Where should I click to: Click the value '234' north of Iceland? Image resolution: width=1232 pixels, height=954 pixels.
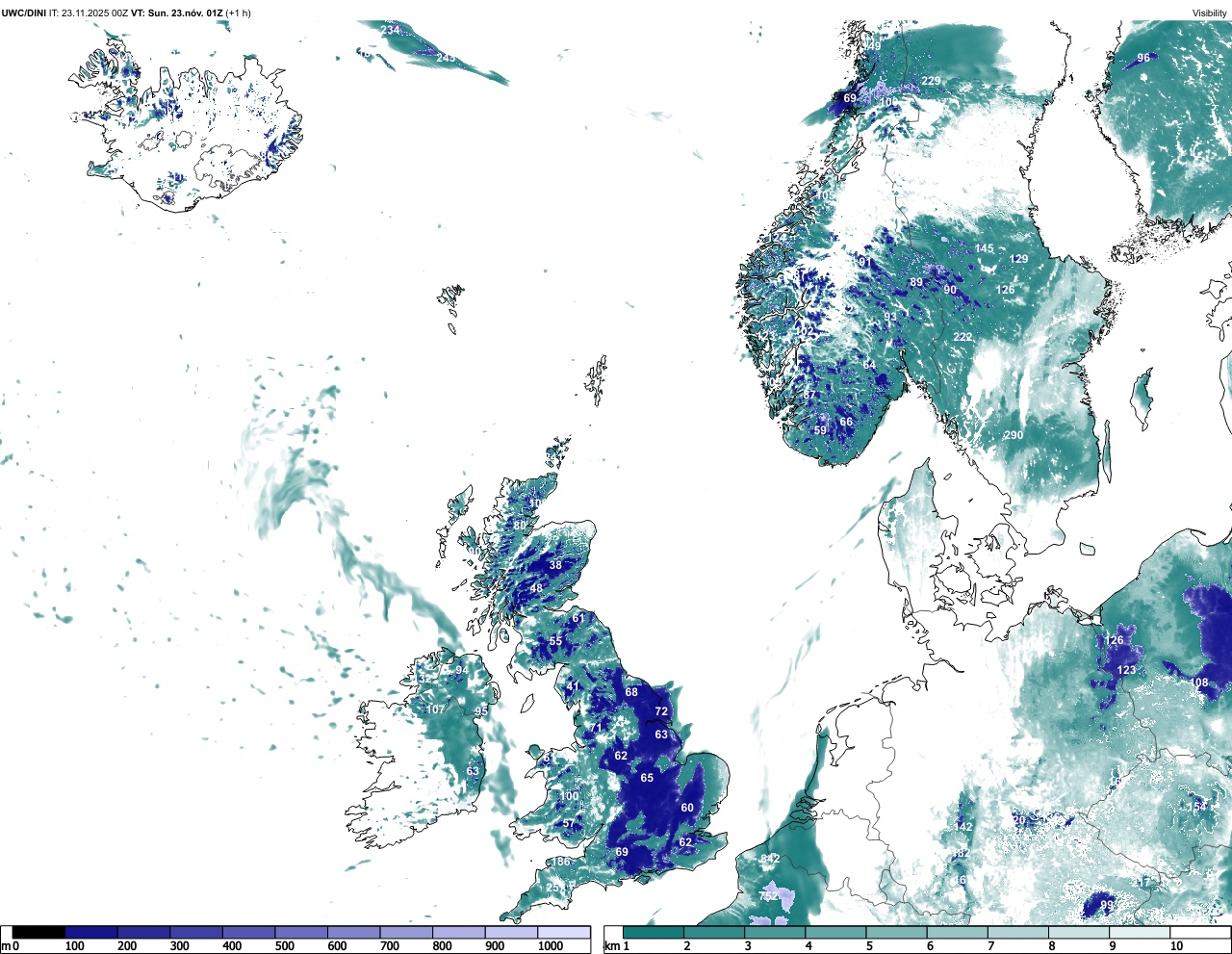(390, 30)
